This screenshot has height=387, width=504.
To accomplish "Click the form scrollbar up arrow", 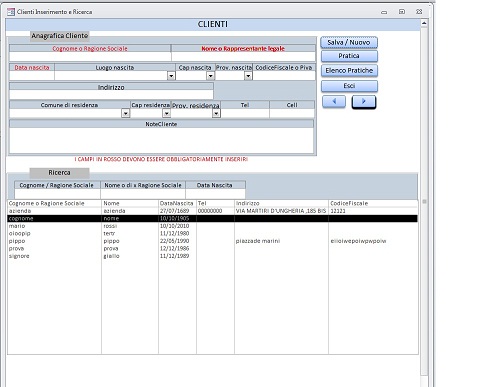I will click(x=424, y=23).
